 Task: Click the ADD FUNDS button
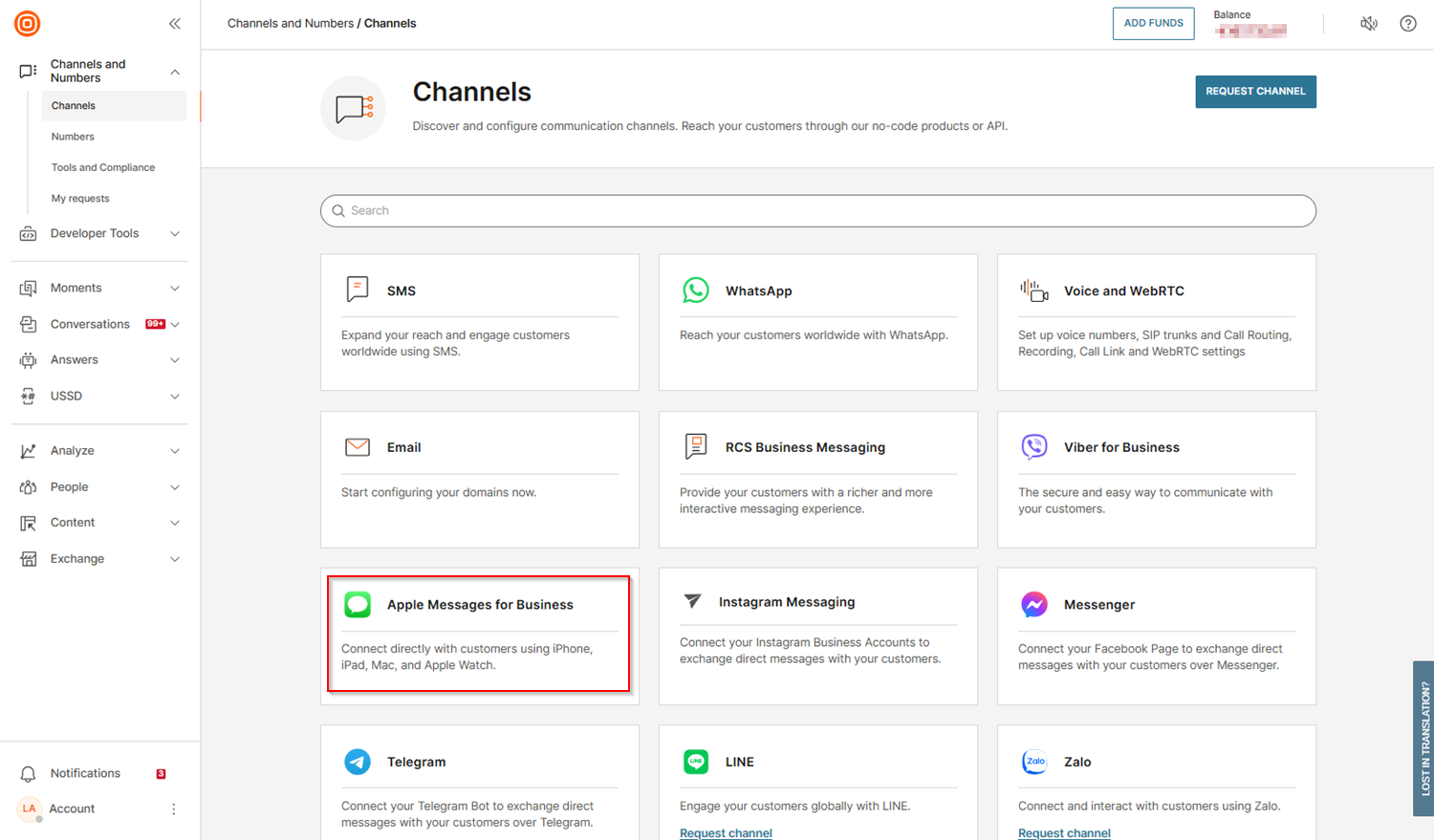(1153, 23)
